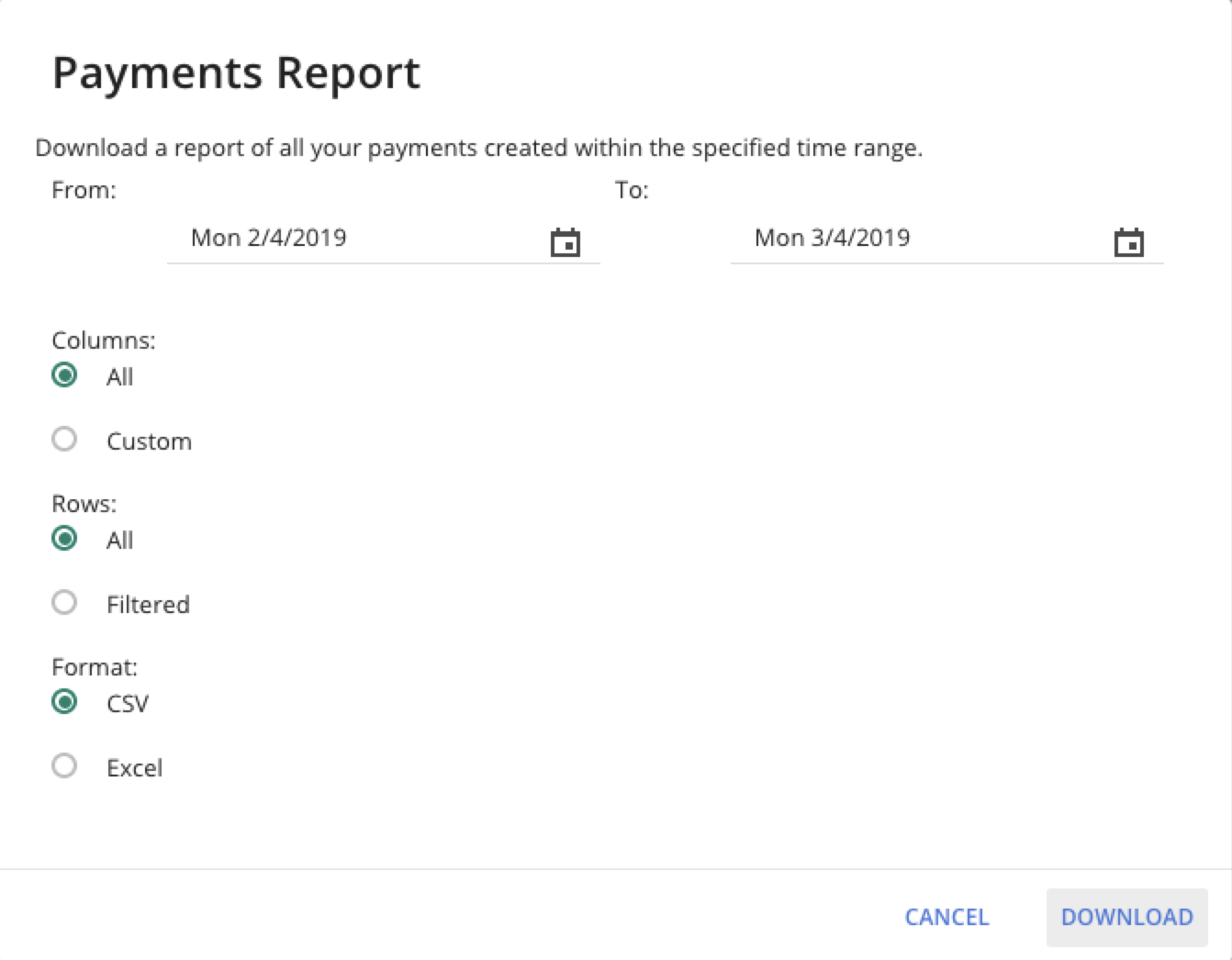Click the To: label
The image size is (1232, 960).
632,190
